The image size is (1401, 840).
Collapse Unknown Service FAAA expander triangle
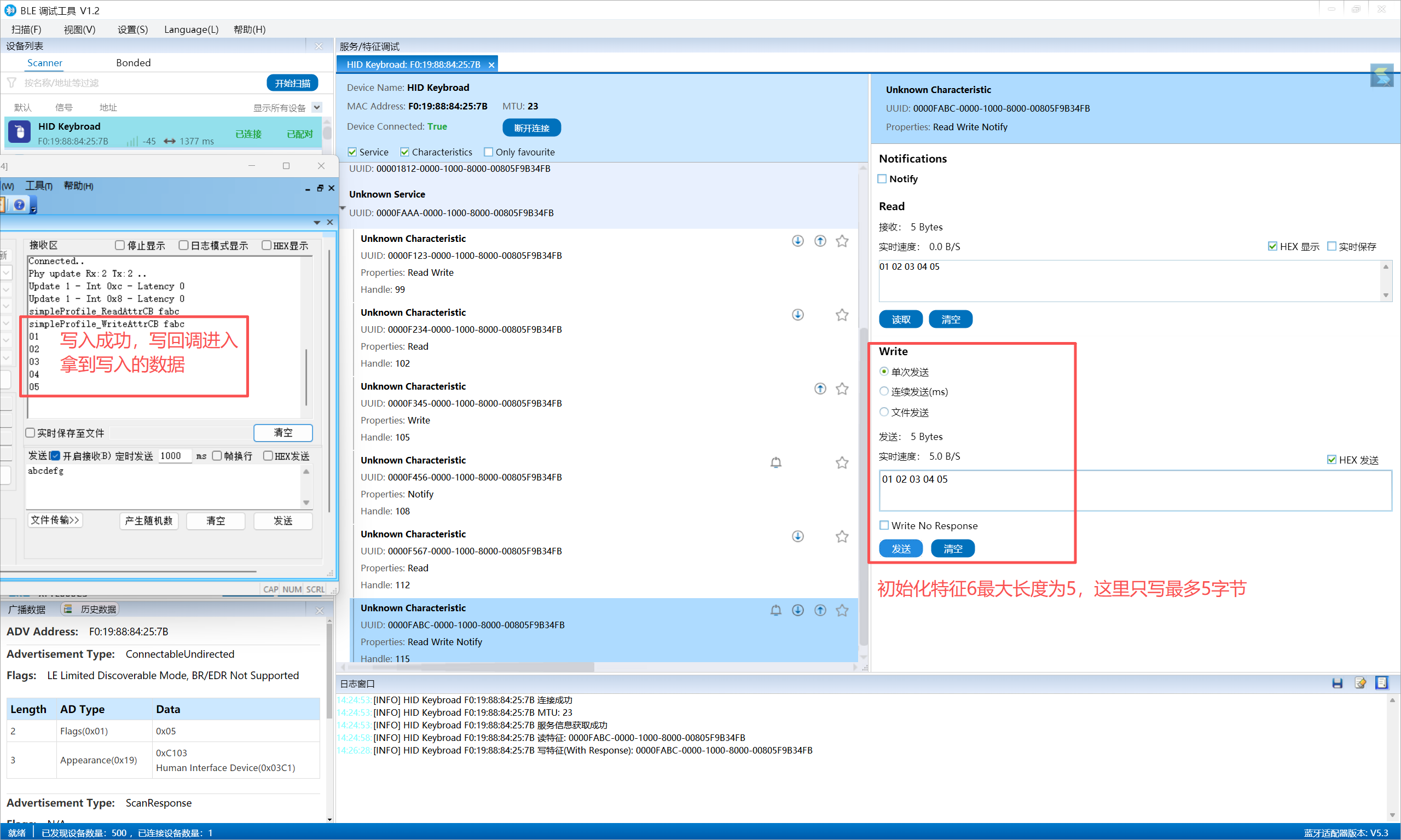[343, 208]
